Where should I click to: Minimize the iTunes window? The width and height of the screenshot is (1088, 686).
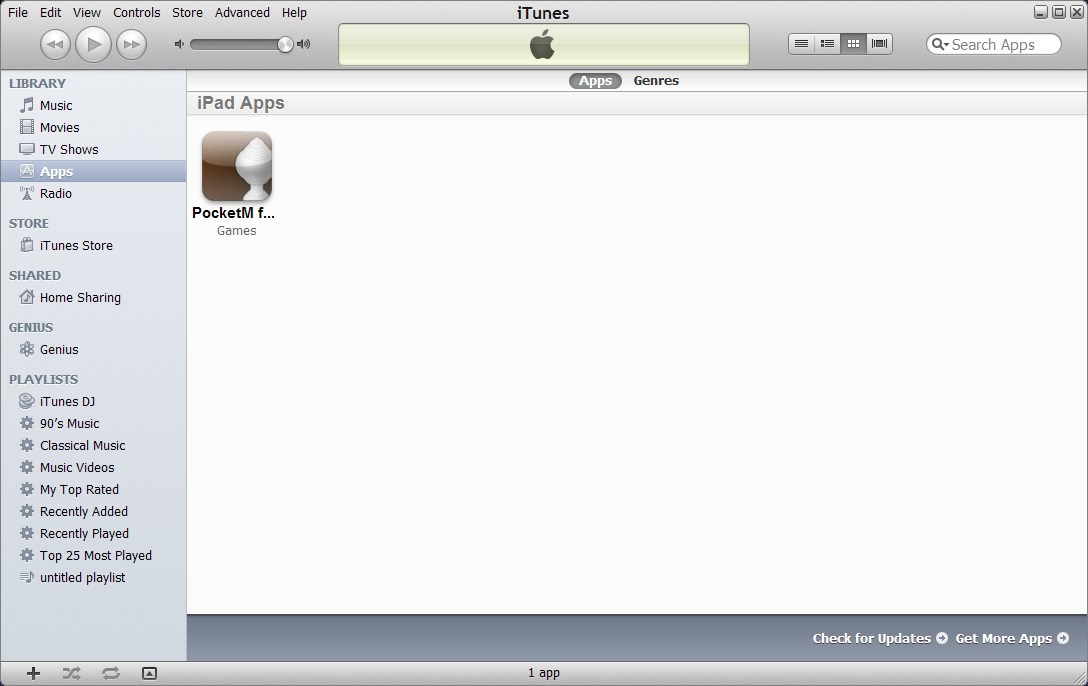tap(1041, 12)
